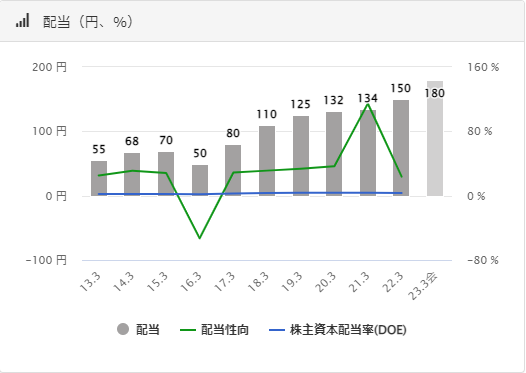Click the right axis label -80 %

[x=483, y=260]
